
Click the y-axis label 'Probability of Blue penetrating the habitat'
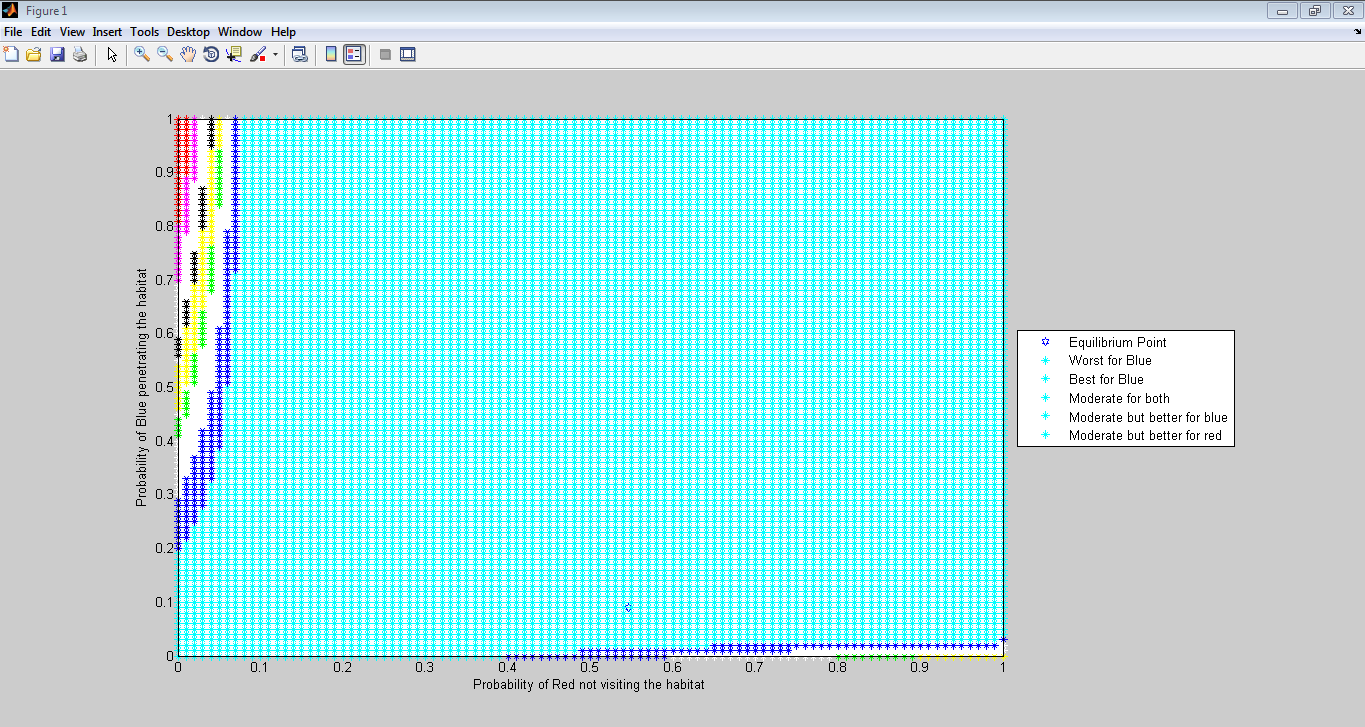pyautogui.click(x=142, y=387)
